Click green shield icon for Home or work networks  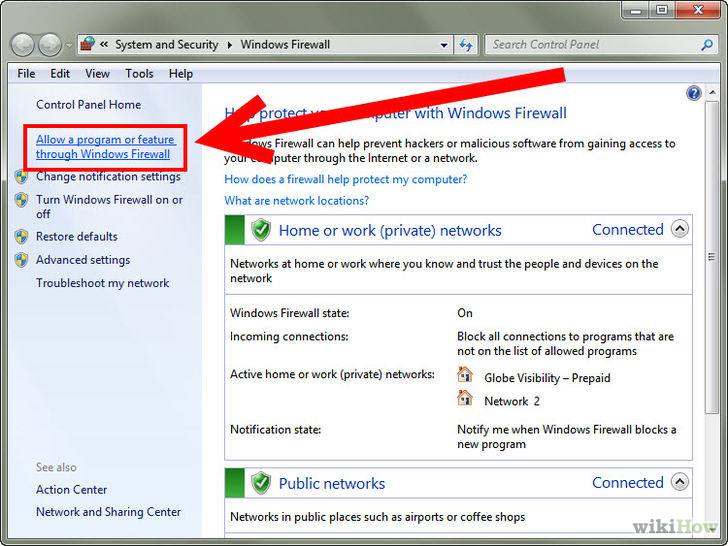click(x=261, y=230)
